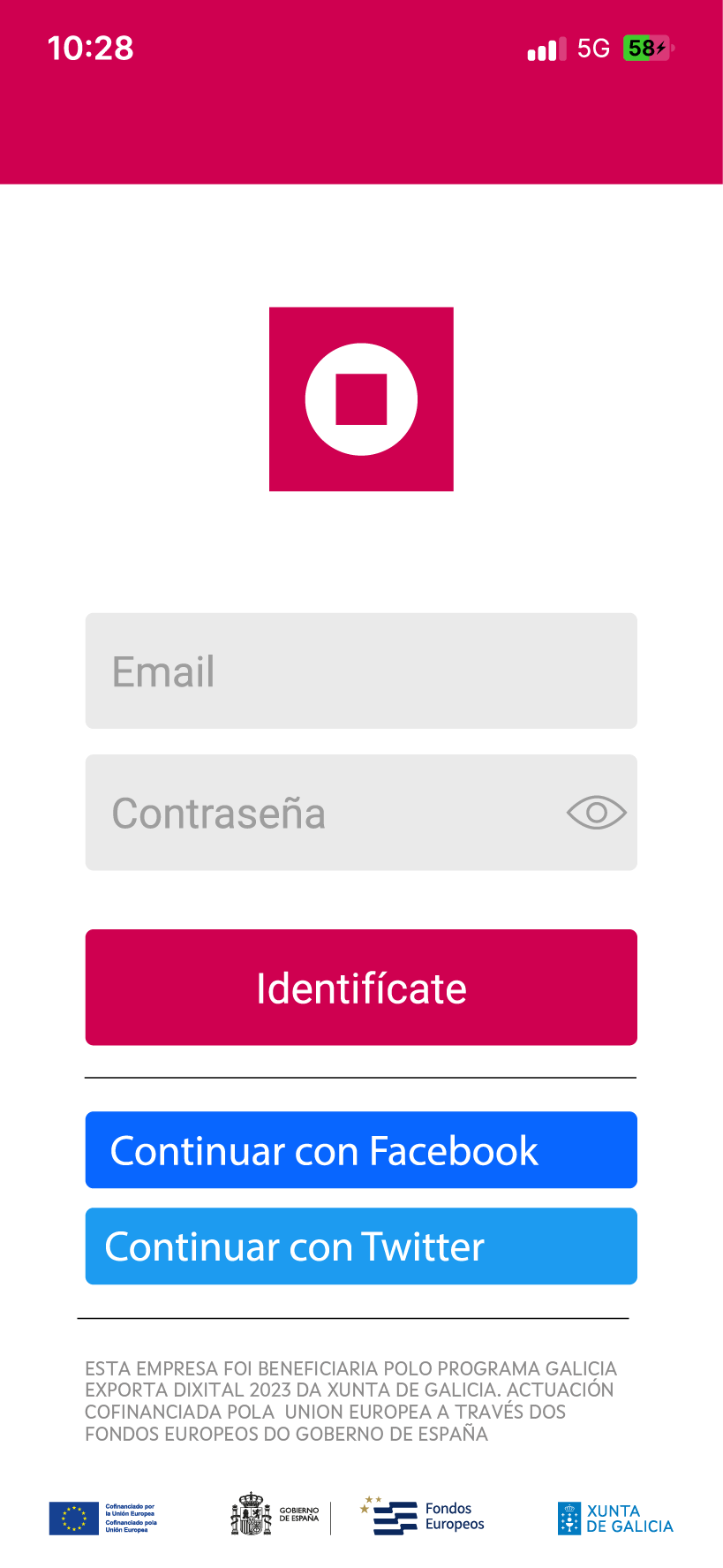This screenshot has height=1568, width=723.
Task: Click the Galicia Exporta Dixital disclaimer text
Action: pos(350,1401)
